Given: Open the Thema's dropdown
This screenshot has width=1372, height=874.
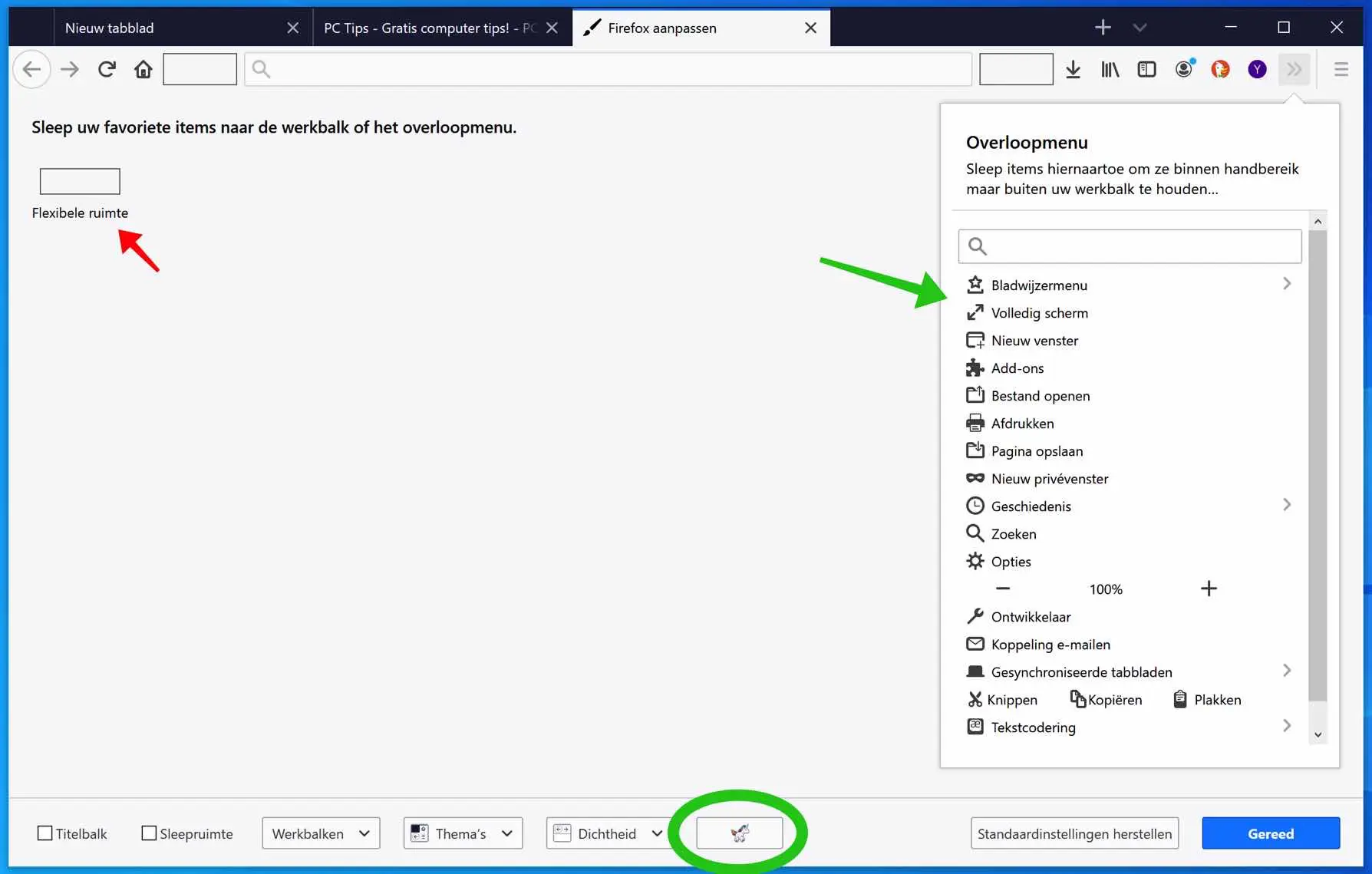Looking at the screenshot, I should (463, 833).
